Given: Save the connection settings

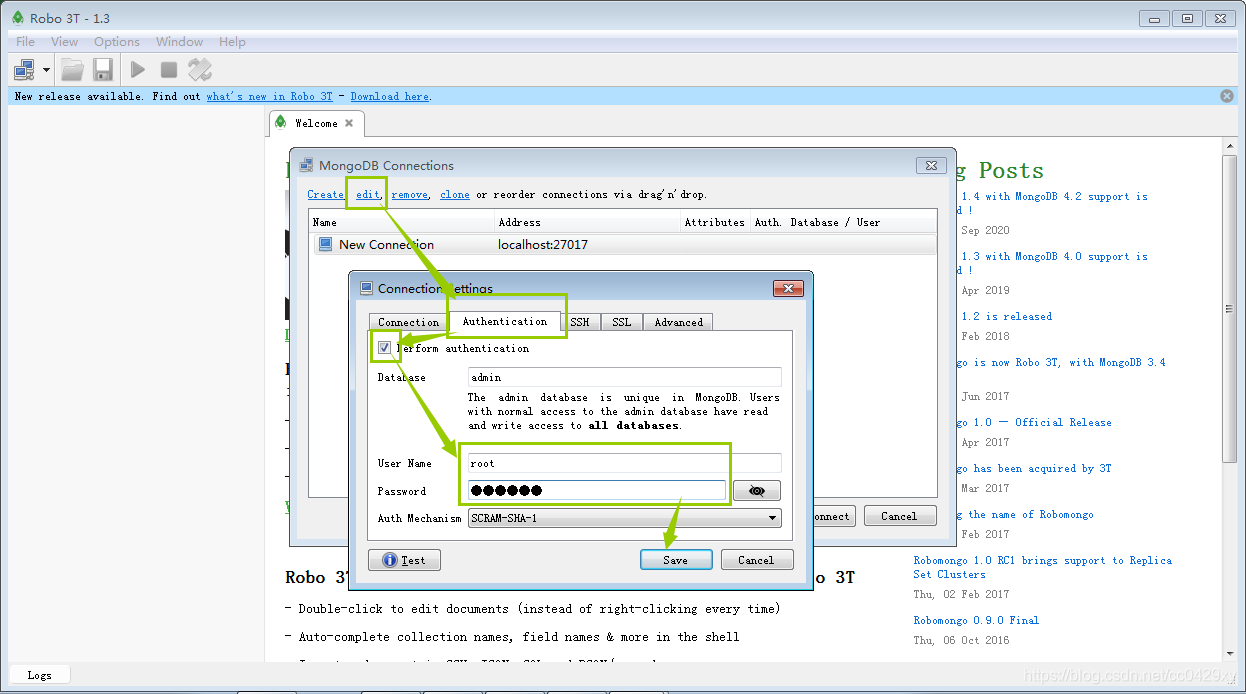Looking at the screenshot, I should coord(676,560).
